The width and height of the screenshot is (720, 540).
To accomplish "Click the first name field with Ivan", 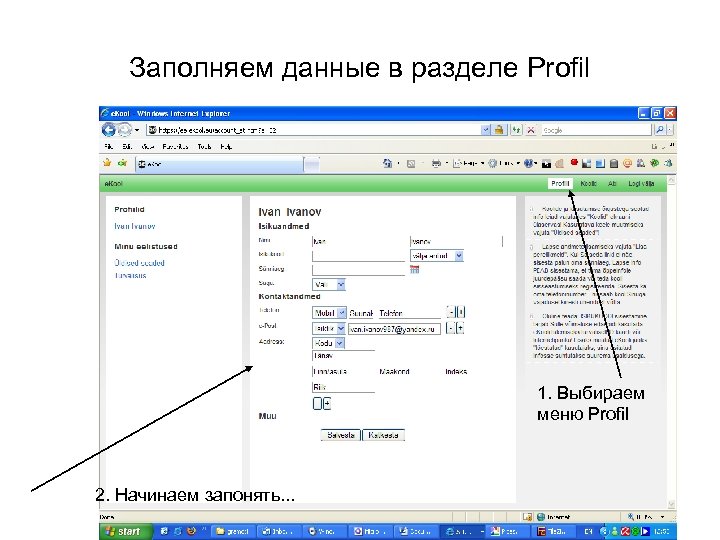I will pos(358,241).
